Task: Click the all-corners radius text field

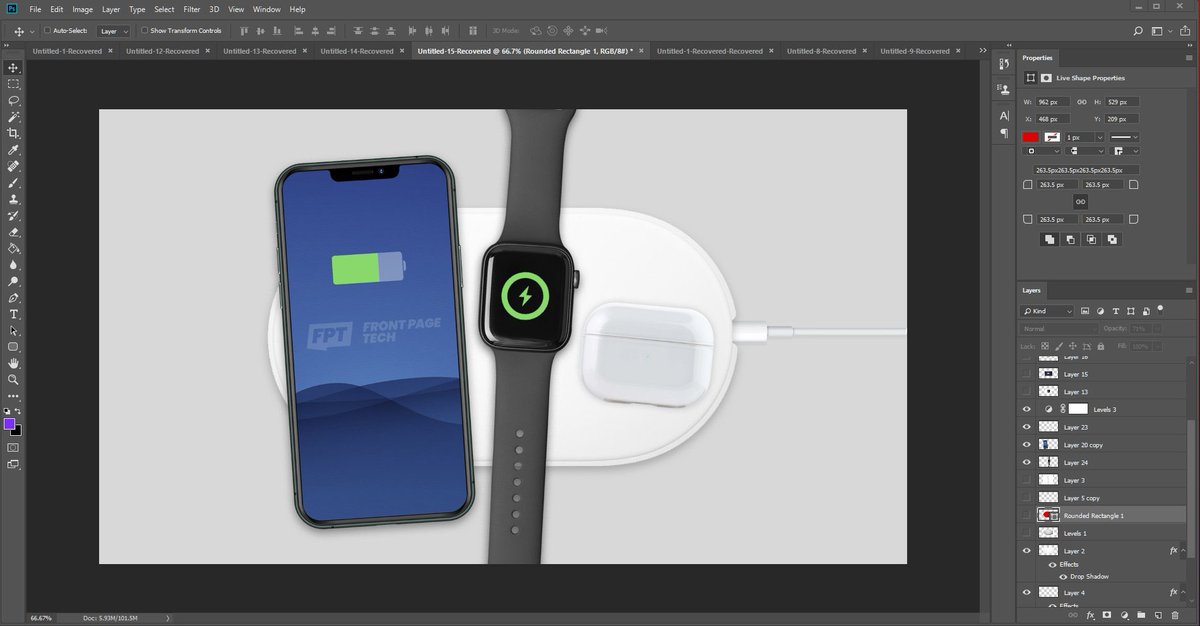Action: (x=1087, y=170)
